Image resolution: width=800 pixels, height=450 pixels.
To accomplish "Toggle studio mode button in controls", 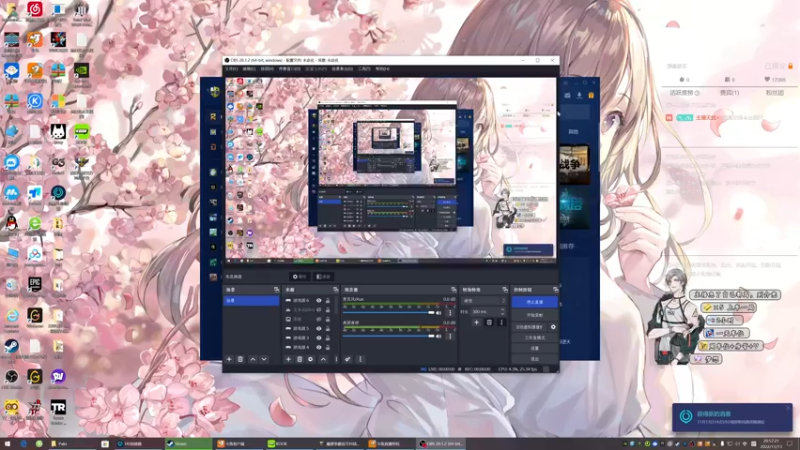I will click(x=535, y=338).
